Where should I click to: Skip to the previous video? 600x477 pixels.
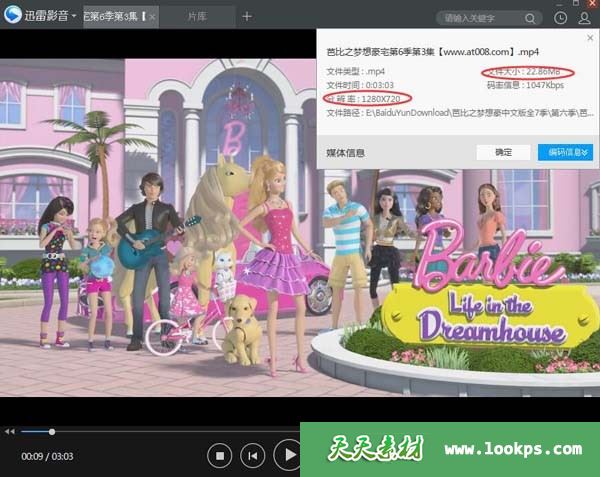point(254,456)
